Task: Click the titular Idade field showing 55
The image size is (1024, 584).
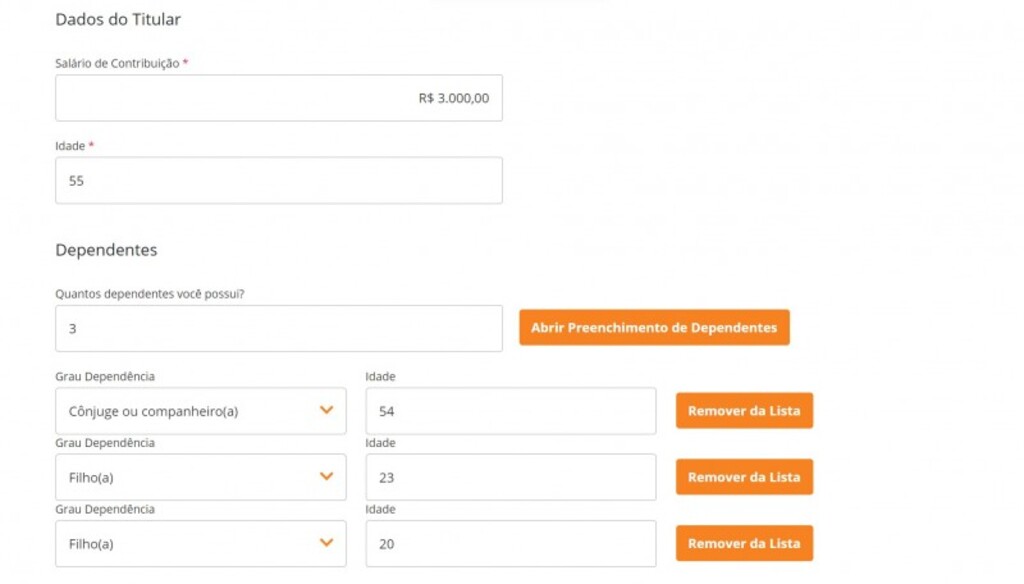Action: [278, 181]
